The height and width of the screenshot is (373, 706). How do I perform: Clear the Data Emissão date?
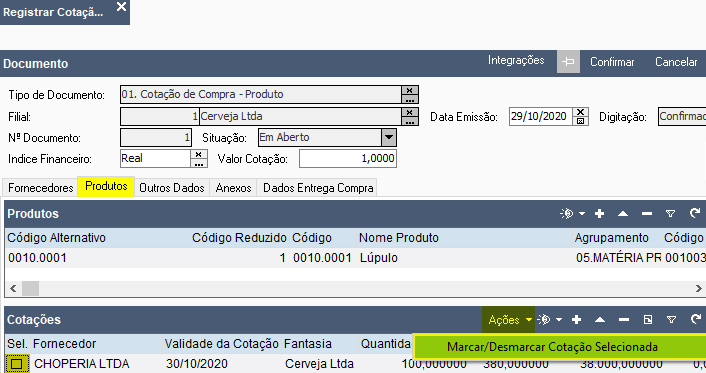(x=580, y=112)
